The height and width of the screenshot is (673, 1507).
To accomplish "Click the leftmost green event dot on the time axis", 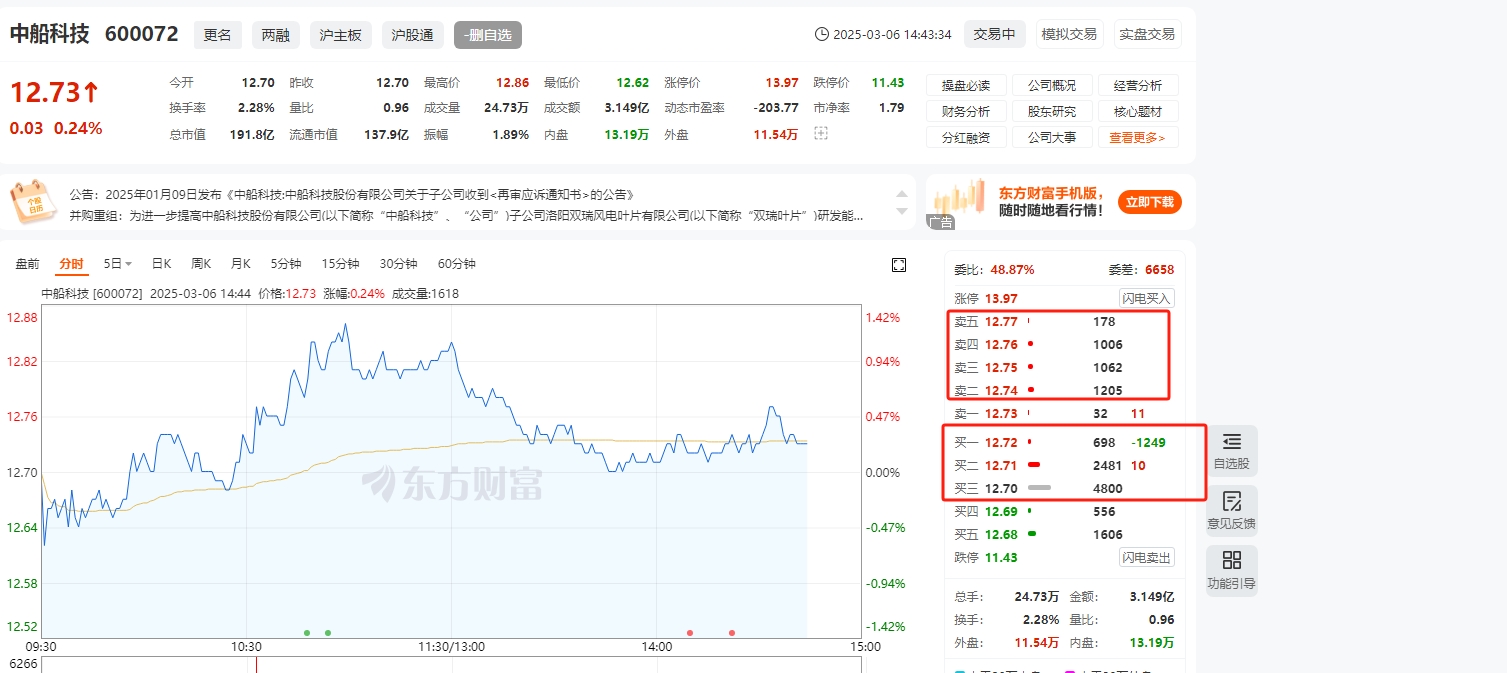I will [x=307, y=633].
